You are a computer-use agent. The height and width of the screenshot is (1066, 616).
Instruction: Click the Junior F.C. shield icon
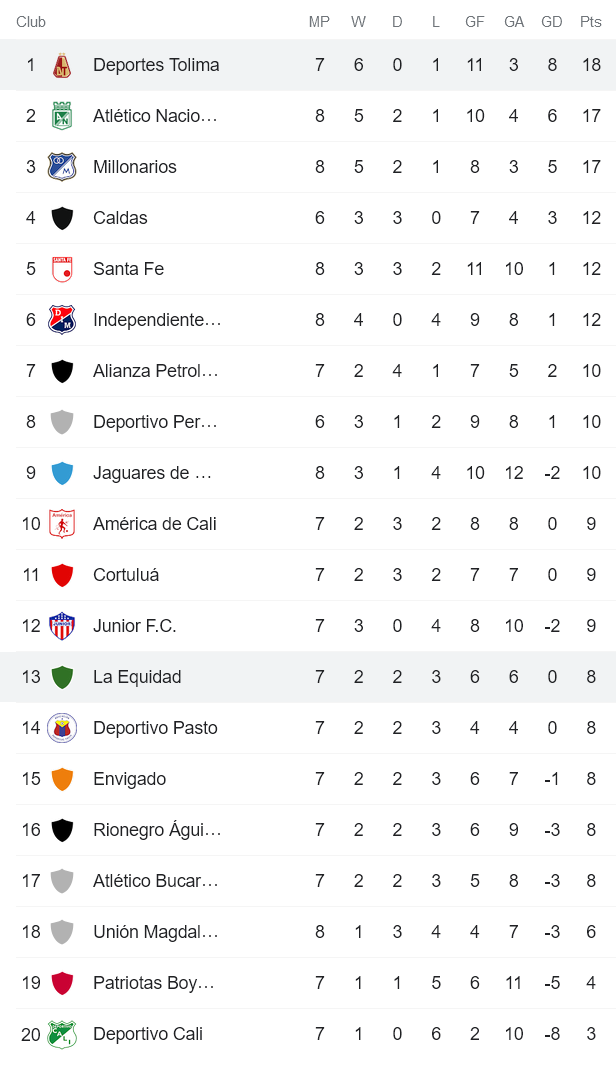point(61,625)
